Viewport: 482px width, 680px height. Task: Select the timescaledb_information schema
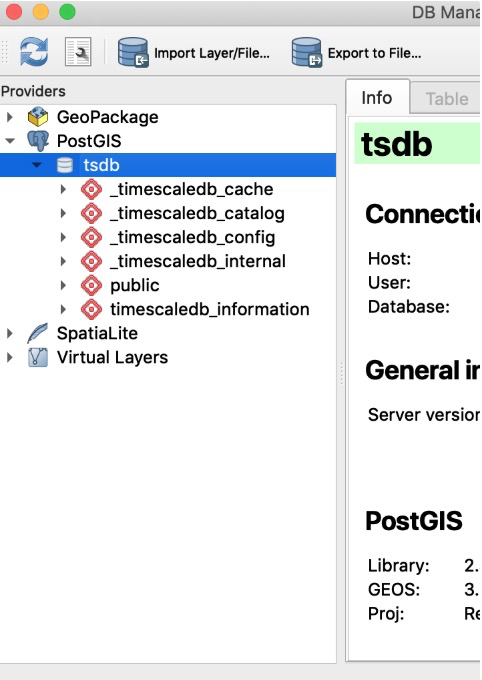(210, 309)
